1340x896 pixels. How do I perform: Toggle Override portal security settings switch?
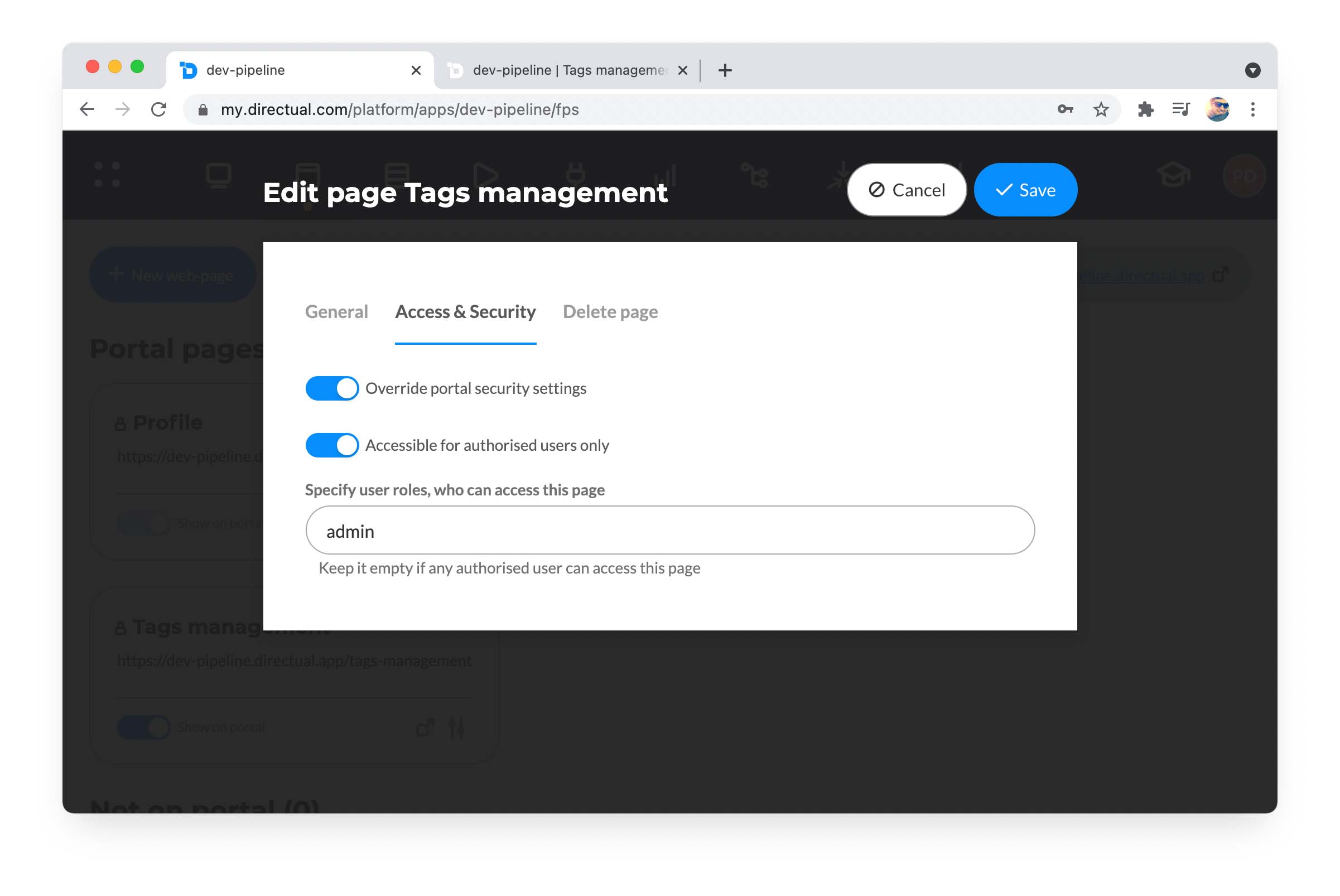(332, 388)
